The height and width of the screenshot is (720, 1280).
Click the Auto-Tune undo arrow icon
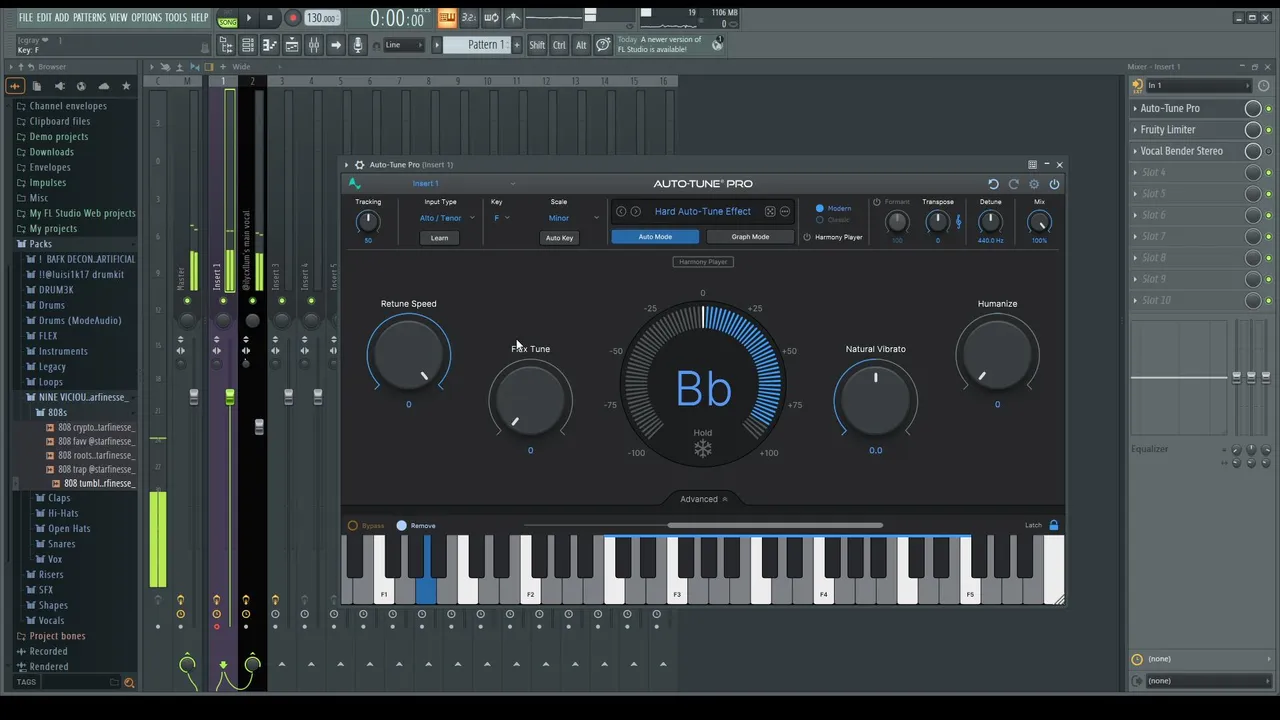(x=993, y=184)
